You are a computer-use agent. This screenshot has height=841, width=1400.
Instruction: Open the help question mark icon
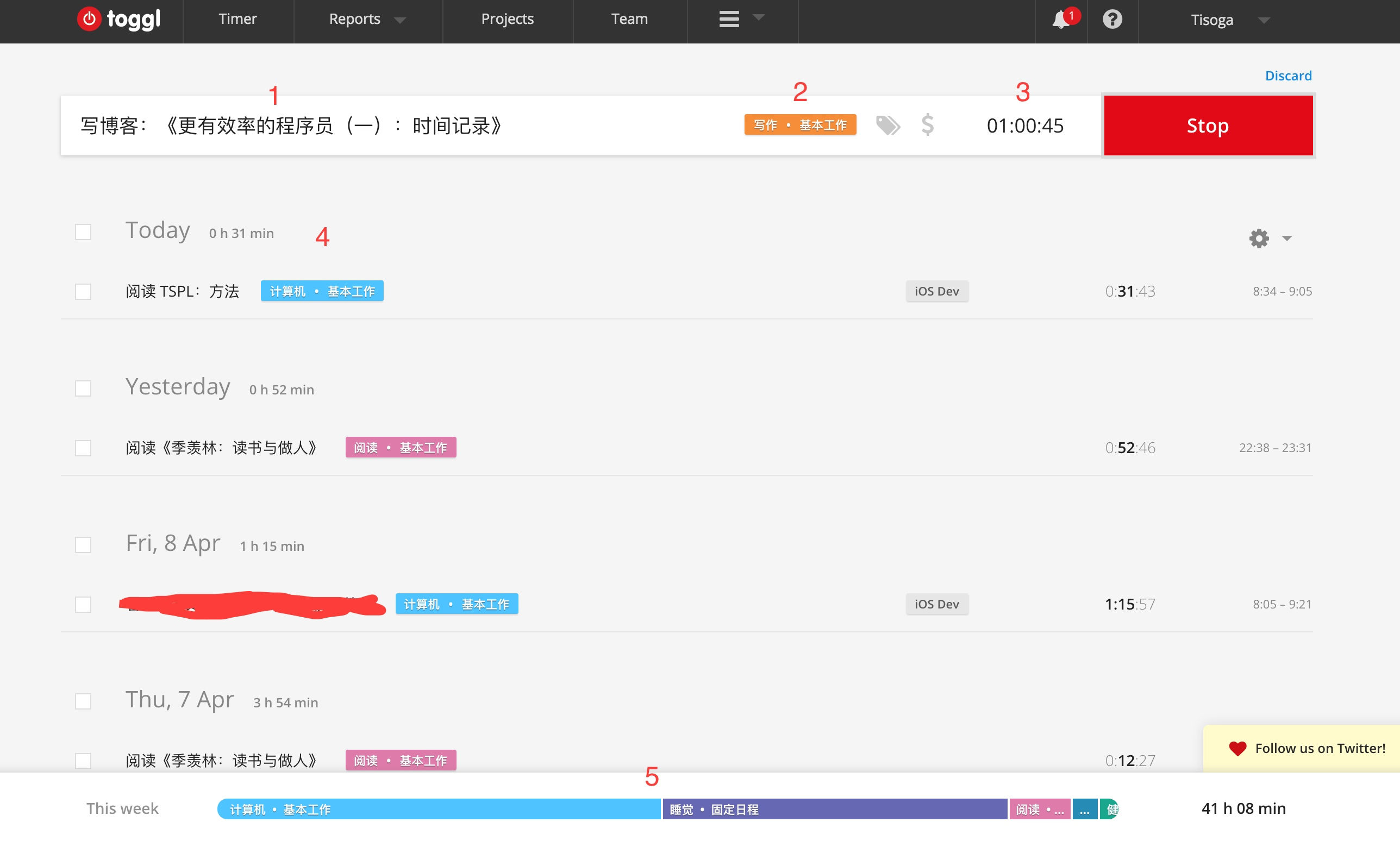click(1112, 20)
